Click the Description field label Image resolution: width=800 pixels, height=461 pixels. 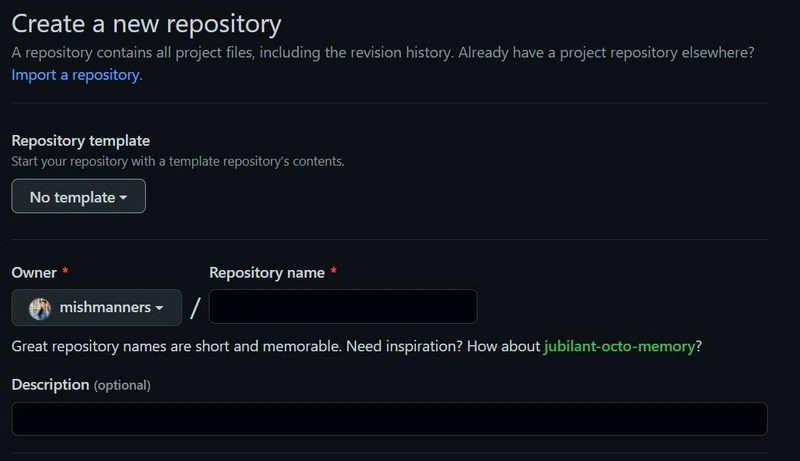pyautogui.click(x=50, y=384)
